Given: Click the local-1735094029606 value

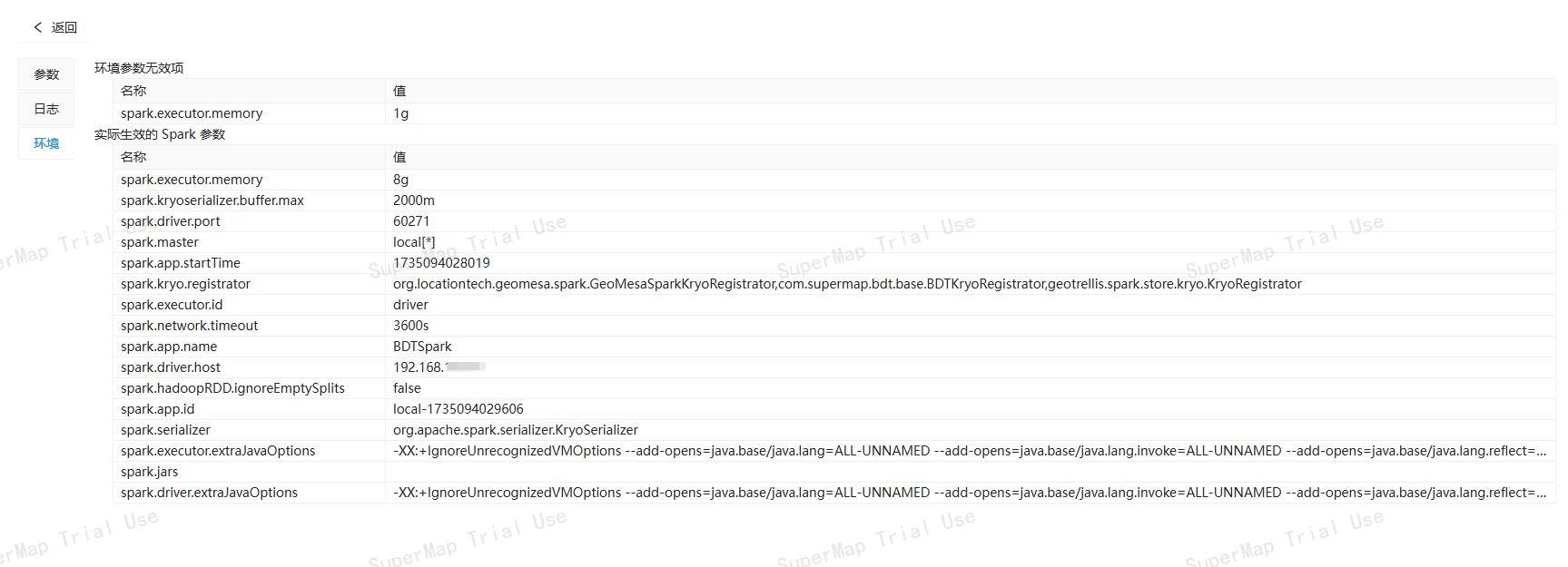Looking at the screenshot, I should 459,409.
